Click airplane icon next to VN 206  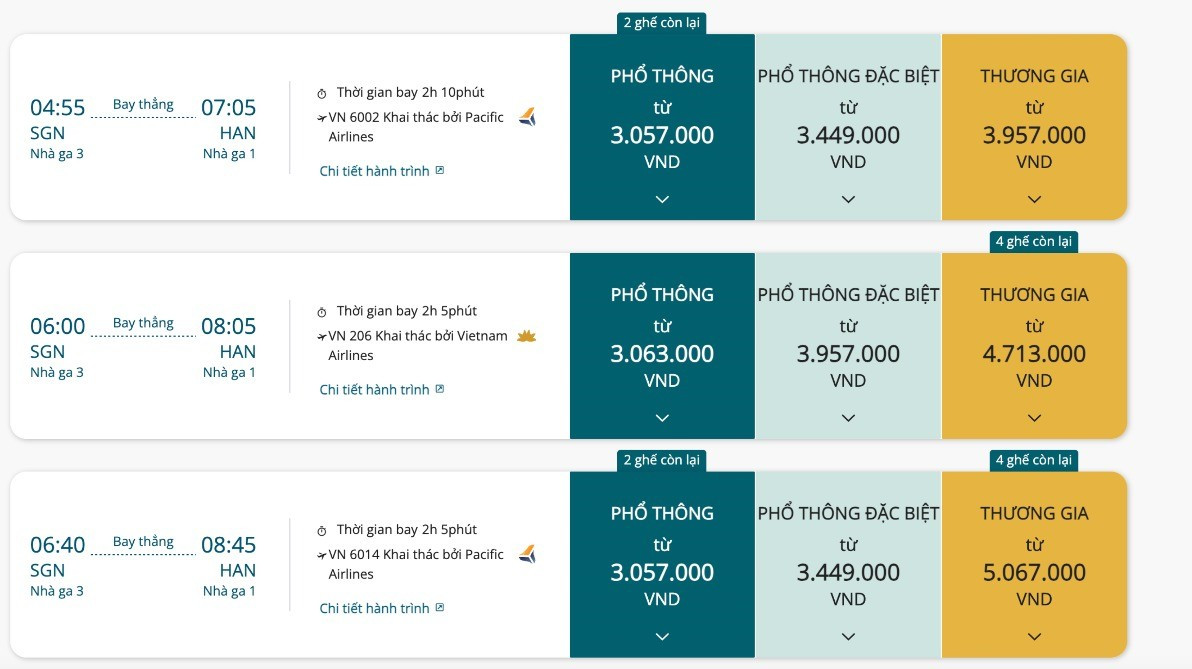pyautogui.click(x=321, y=337)
